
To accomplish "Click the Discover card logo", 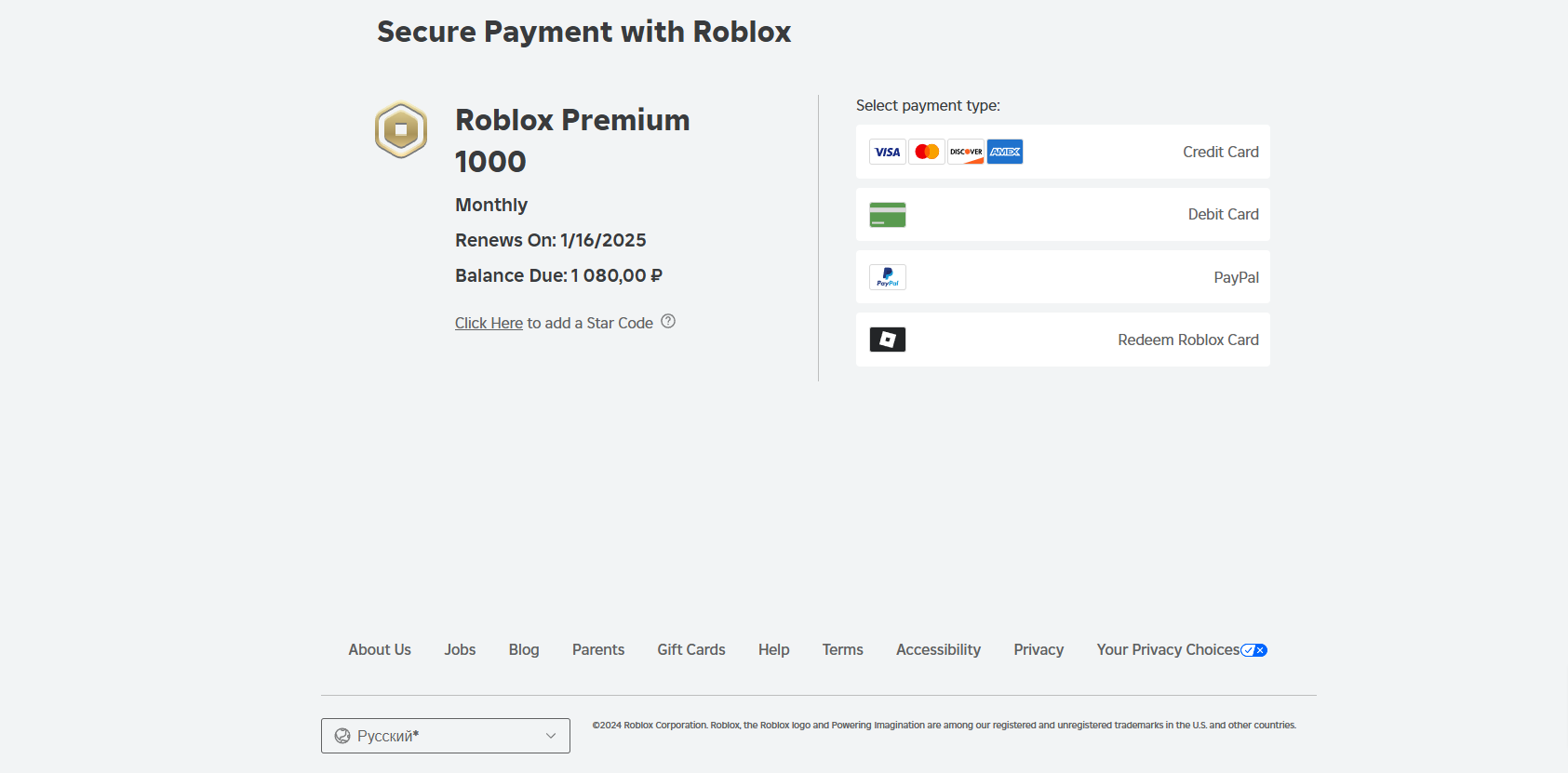I will pos(966,152).
